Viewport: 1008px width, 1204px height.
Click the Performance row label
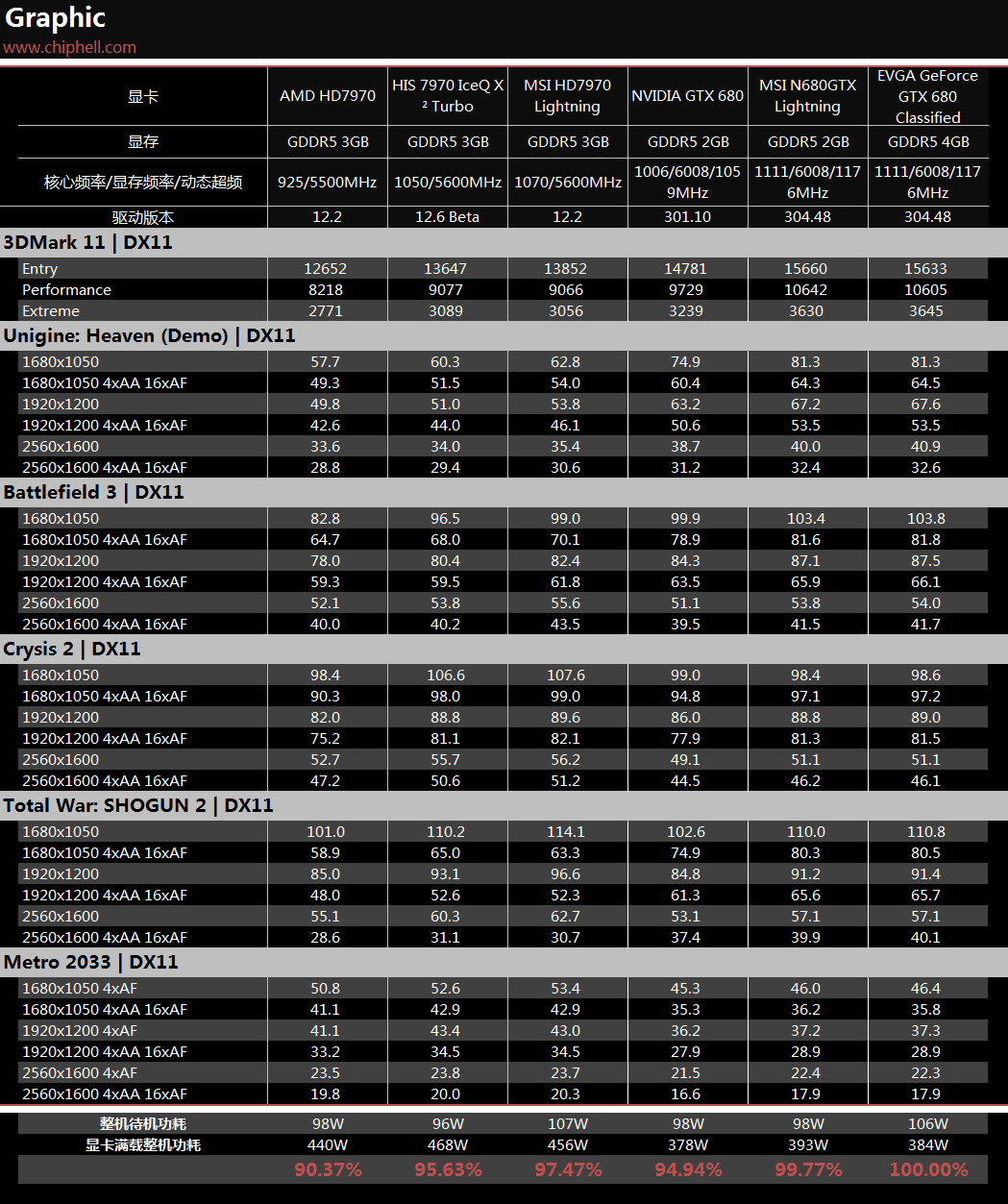tap(67, 290)
